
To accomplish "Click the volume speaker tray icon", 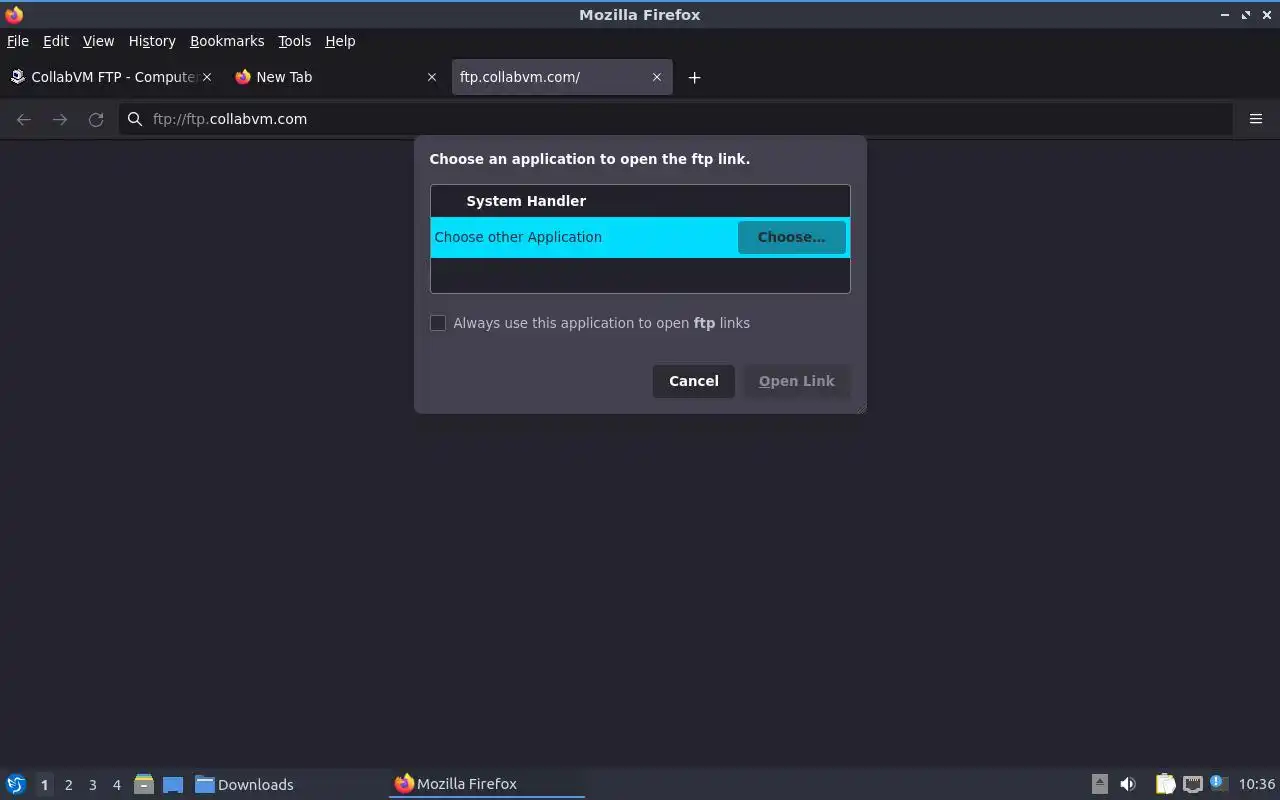I will click(x=1128, y=784).
